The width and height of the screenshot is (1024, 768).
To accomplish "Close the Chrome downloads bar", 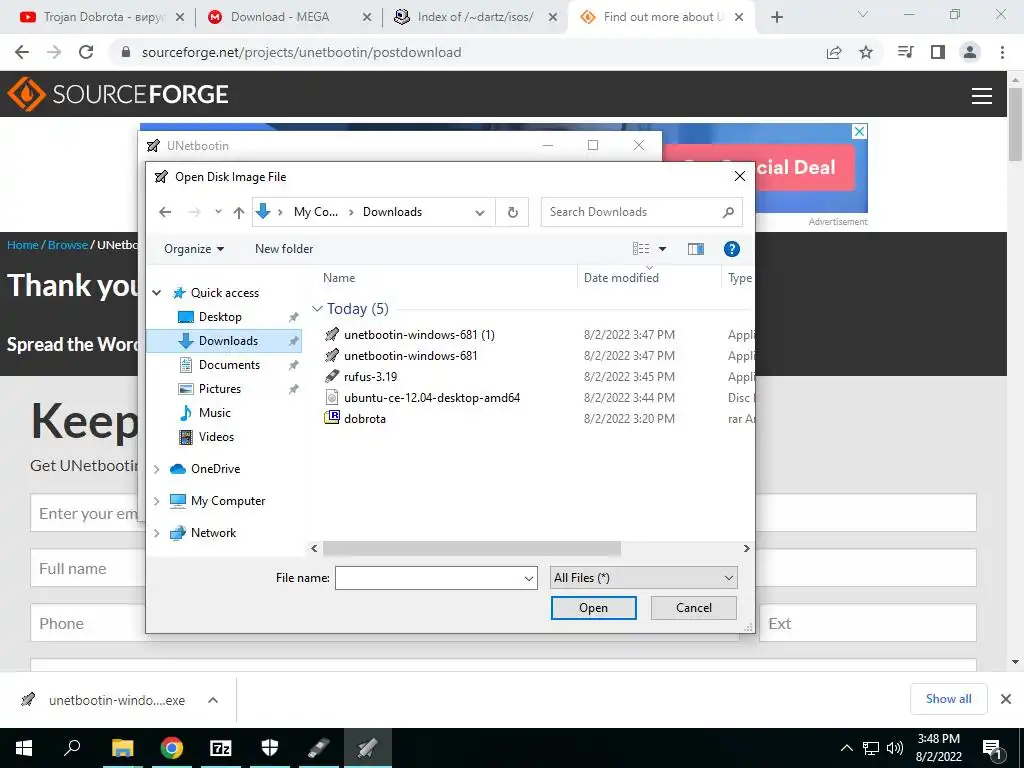I will [1006, 699].
